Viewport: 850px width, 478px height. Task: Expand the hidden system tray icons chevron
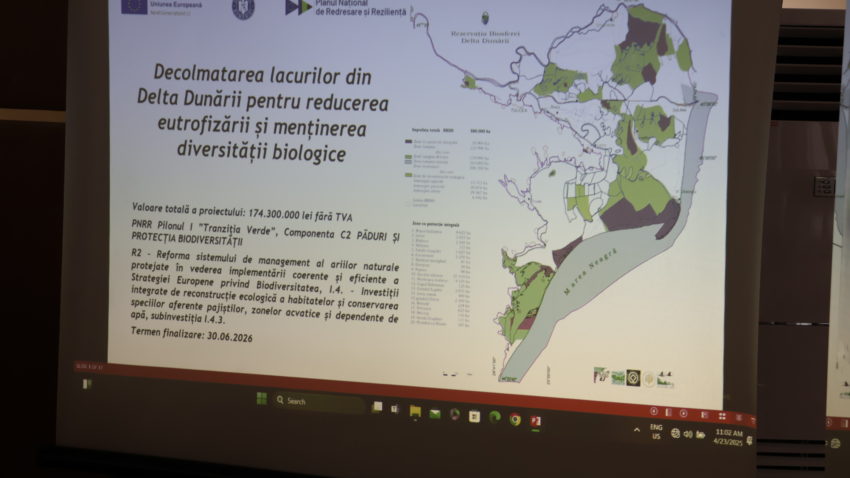pos(637,430)
